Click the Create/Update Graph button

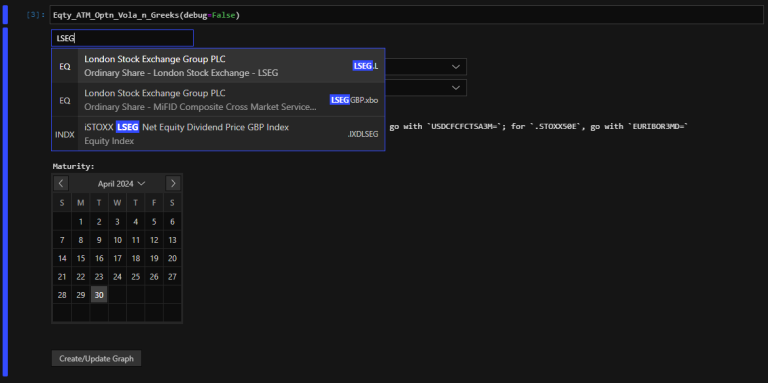96,359
